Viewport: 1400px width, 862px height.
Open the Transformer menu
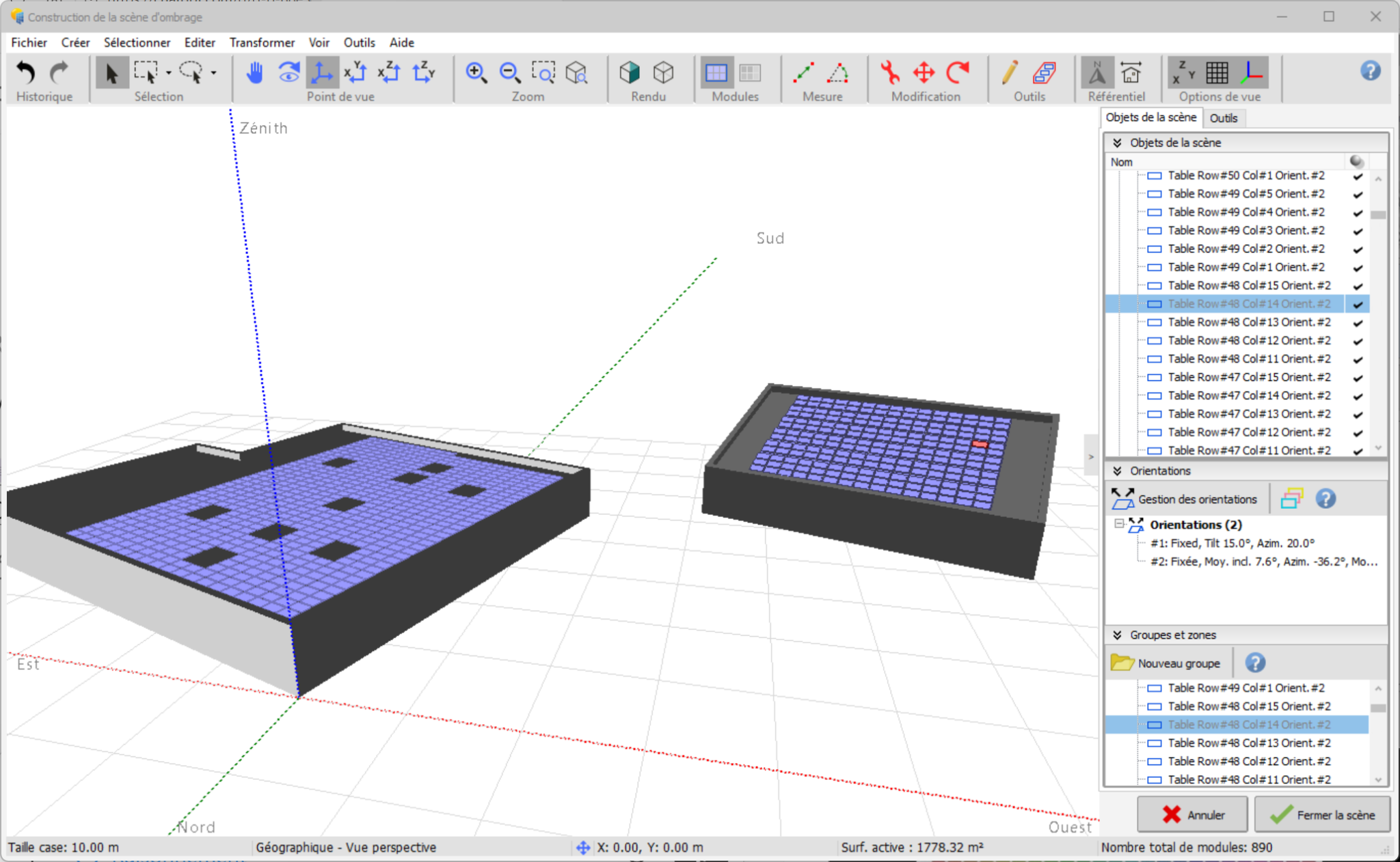click(262, 43)
